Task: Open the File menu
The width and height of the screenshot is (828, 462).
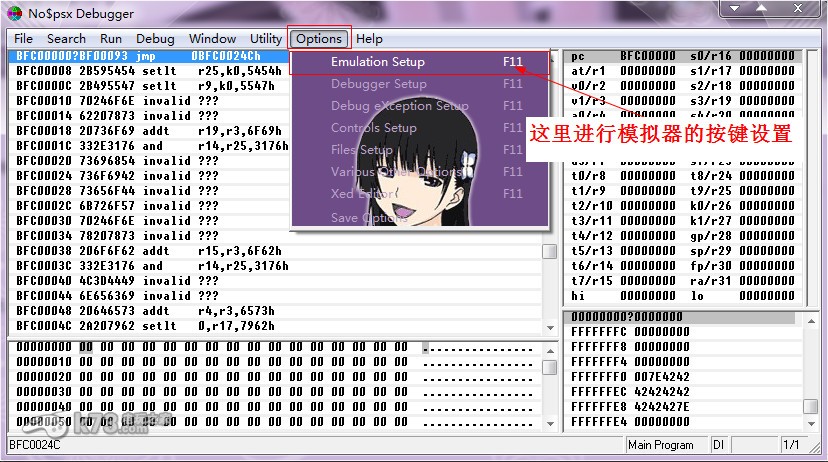Action: pos(23,39)
